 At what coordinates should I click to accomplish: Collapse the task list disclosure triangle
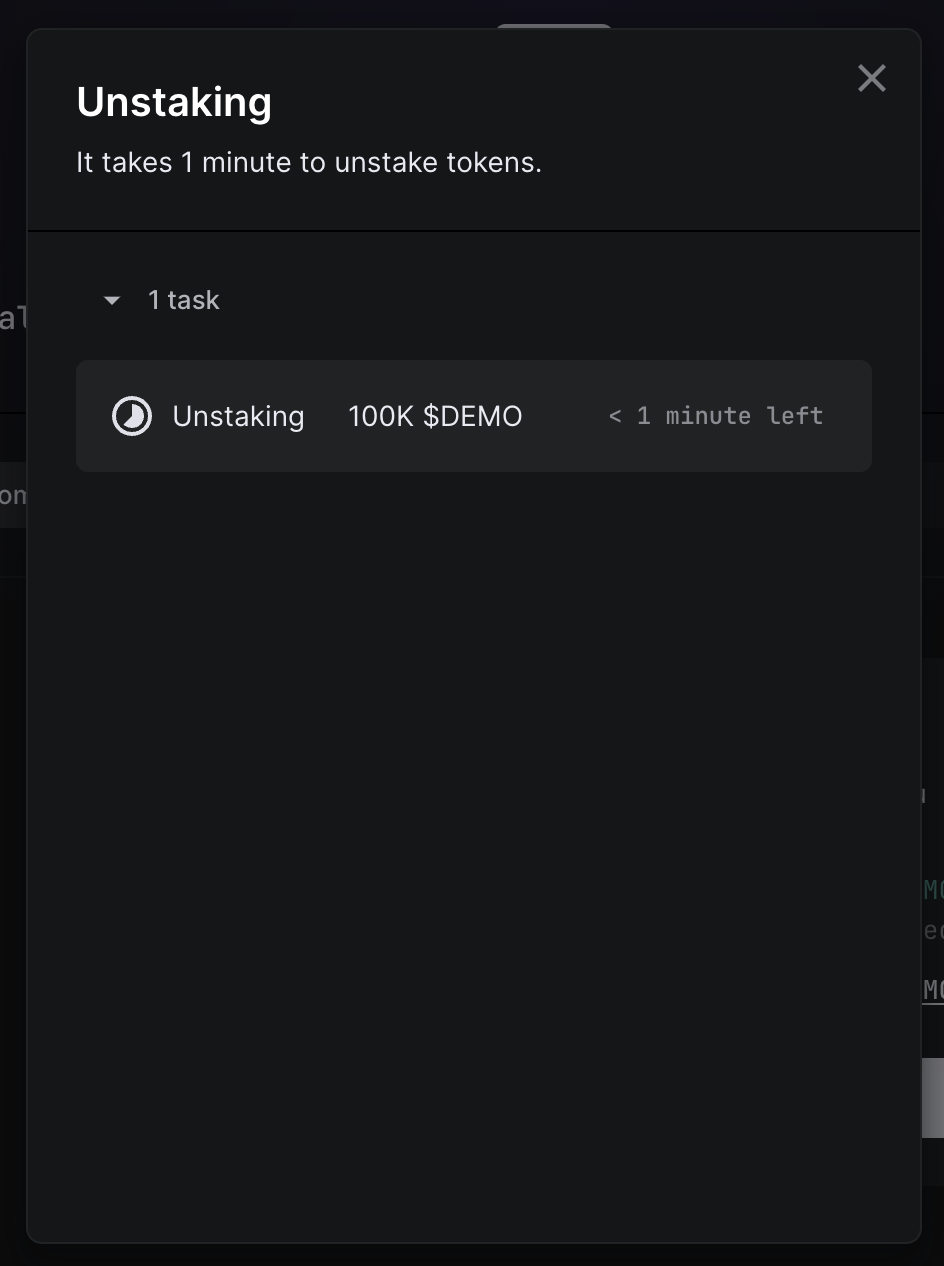coord(112,300)
